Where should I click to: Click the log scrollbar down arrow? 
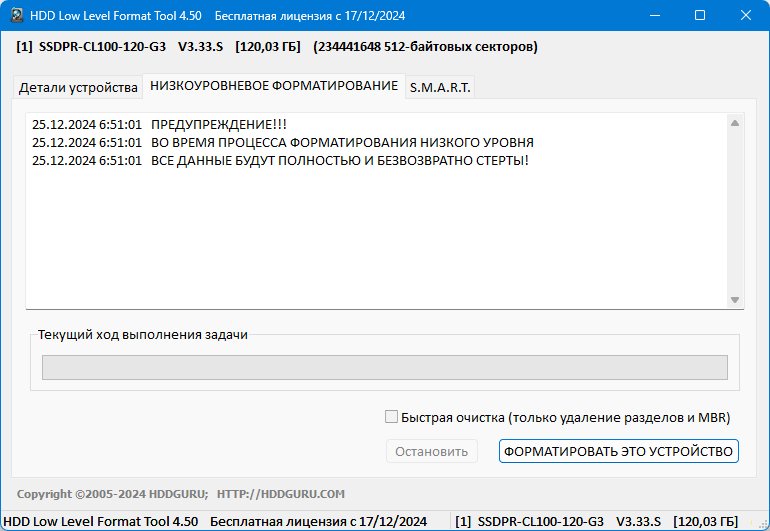[x=735, y=300]
